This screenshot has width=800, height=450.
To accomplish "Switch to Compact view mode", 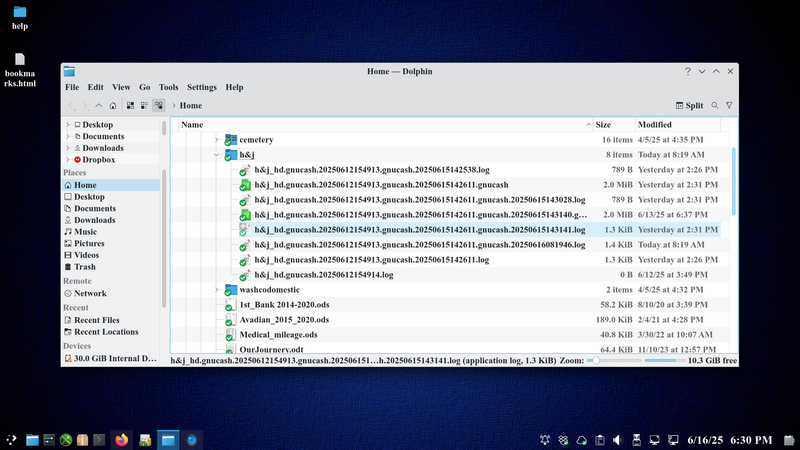I will [144, 105].
